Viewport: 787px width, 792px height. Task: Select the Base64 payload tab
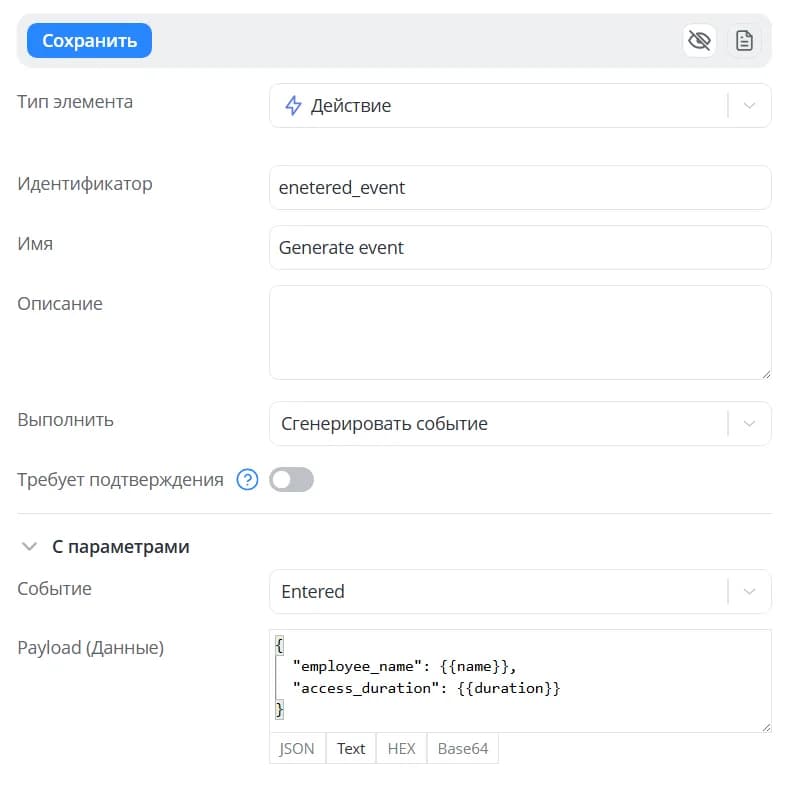pyautogui.click(x=463, y=748)
